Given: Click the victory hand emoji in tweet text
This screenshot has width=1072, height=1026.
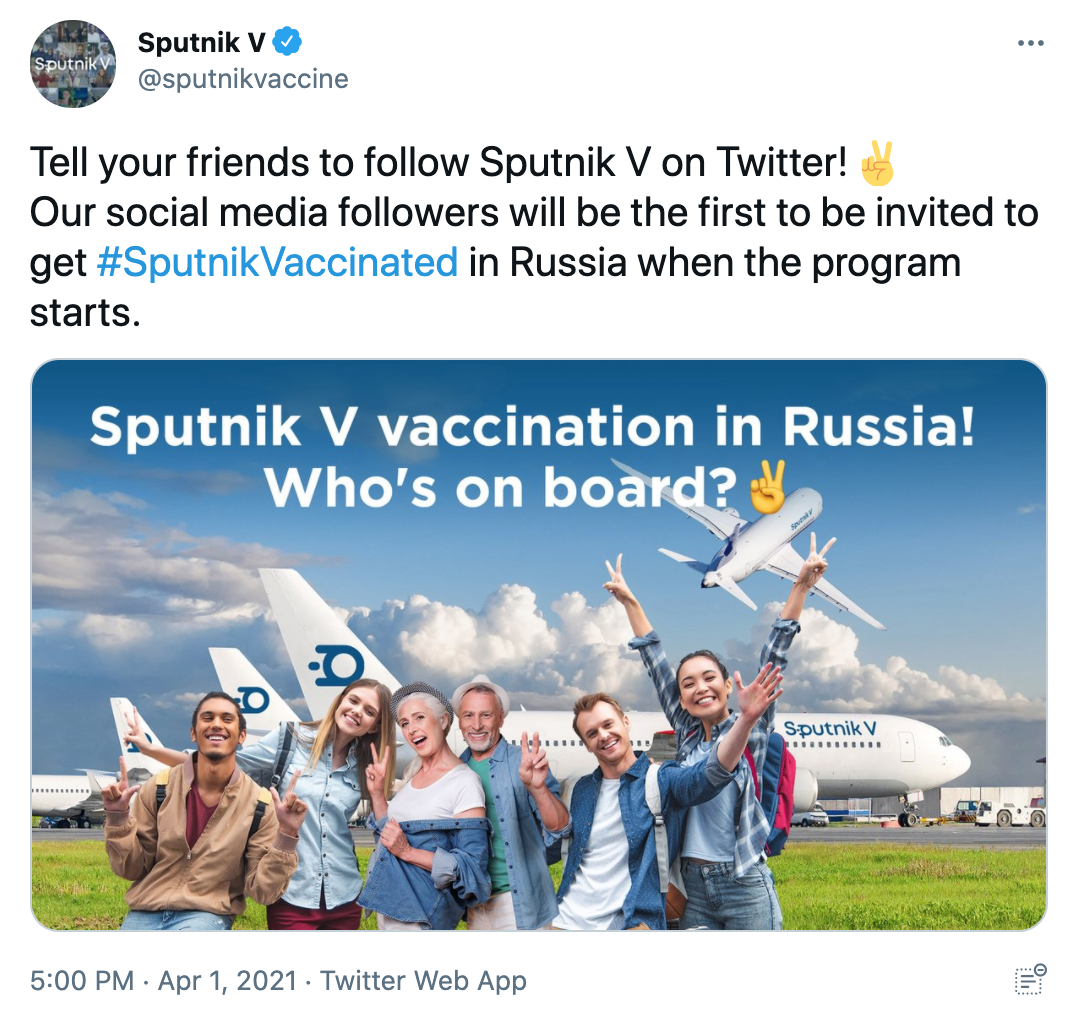Looking at the screenshot, I should coord(876,163).
